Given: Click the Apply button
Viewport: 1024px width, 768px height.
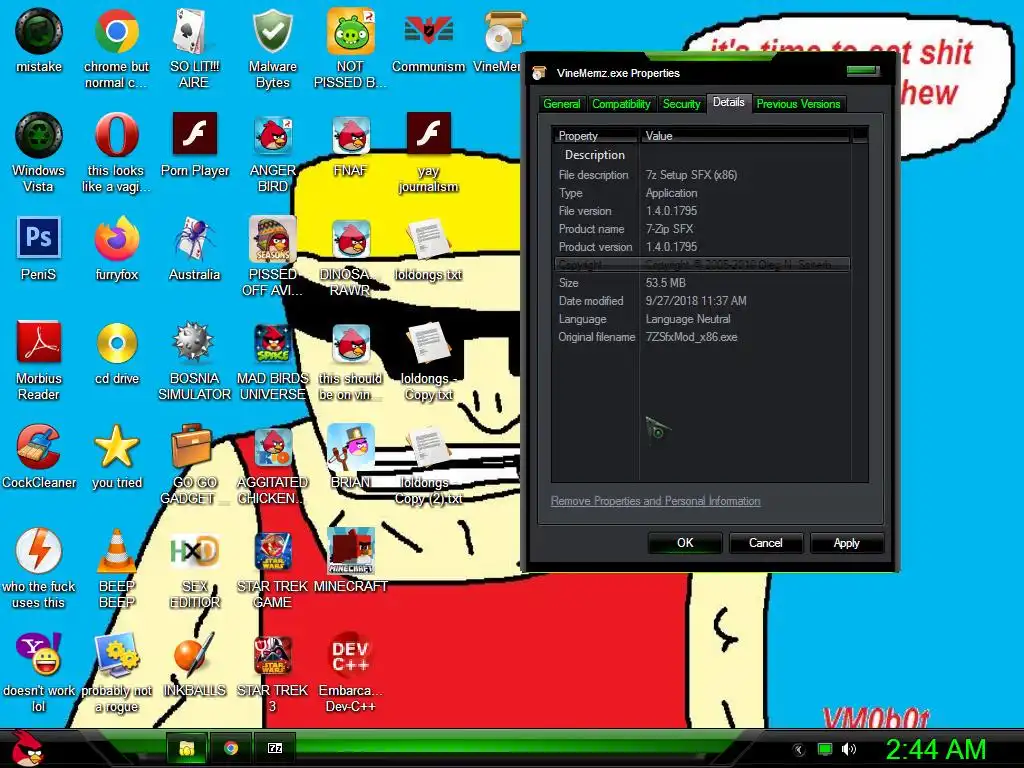Looking at the screenshot, I should point(846,543).
